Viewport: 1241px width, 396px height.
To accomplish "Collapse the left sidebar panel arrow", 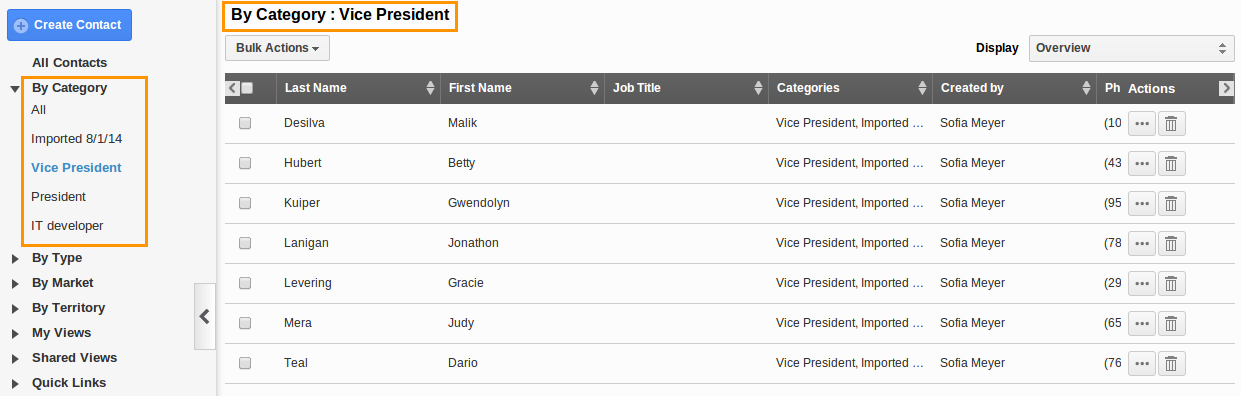I will (205, 316).
